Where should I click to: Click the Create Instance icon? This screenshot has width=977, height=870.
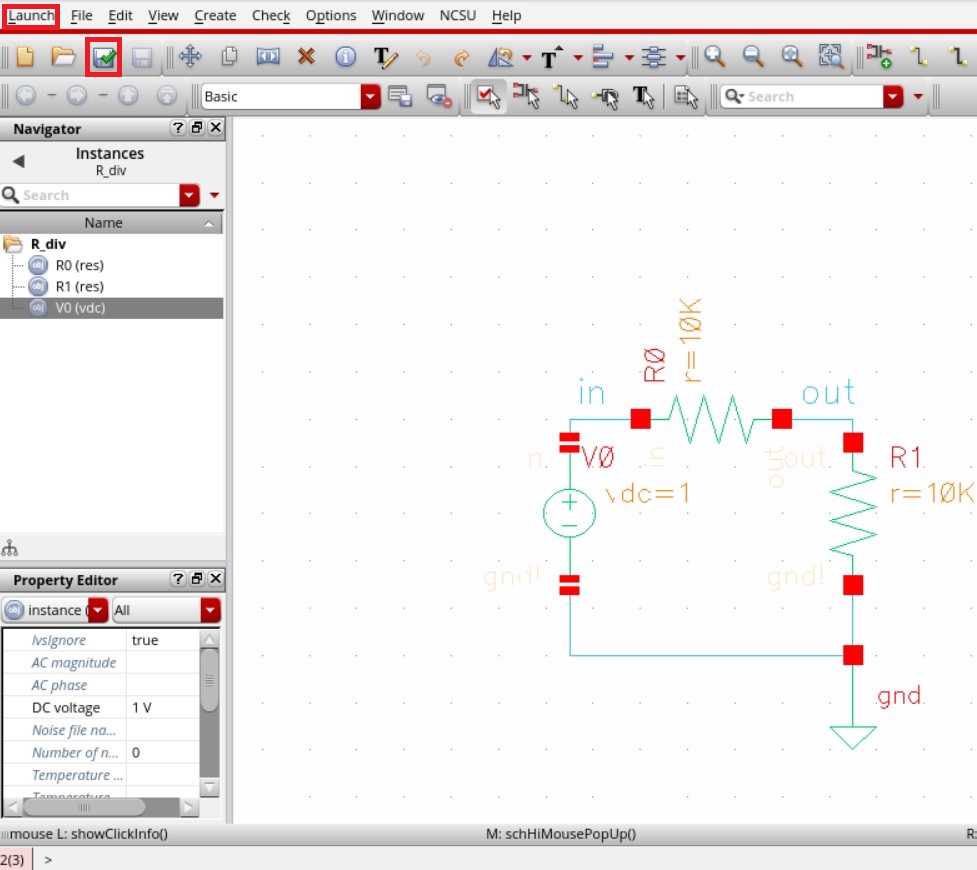click(879, 58)
